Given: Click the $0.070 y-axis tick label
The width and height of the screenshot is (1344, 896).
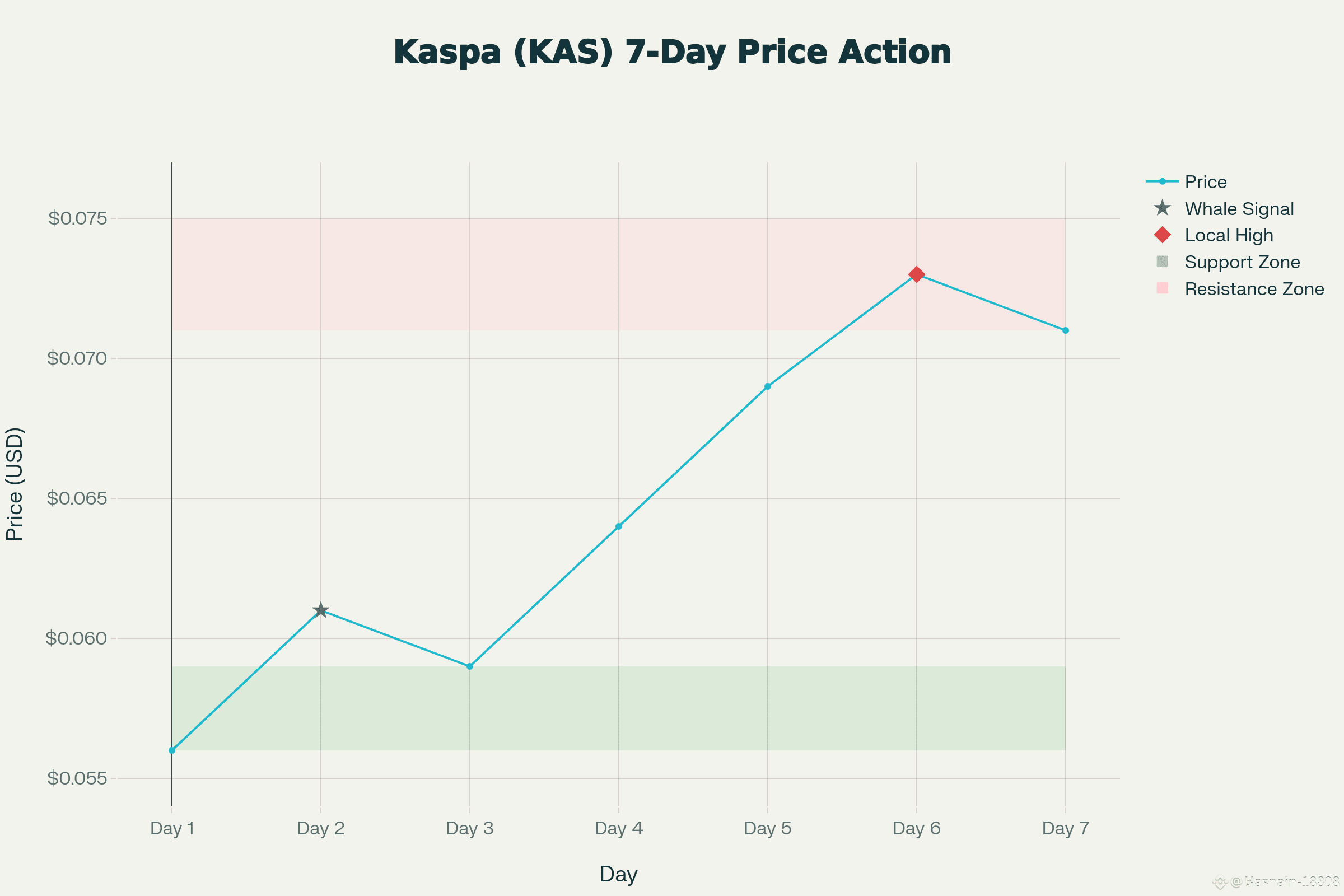Looking at the screenshot, I should (x=77, y=358).
